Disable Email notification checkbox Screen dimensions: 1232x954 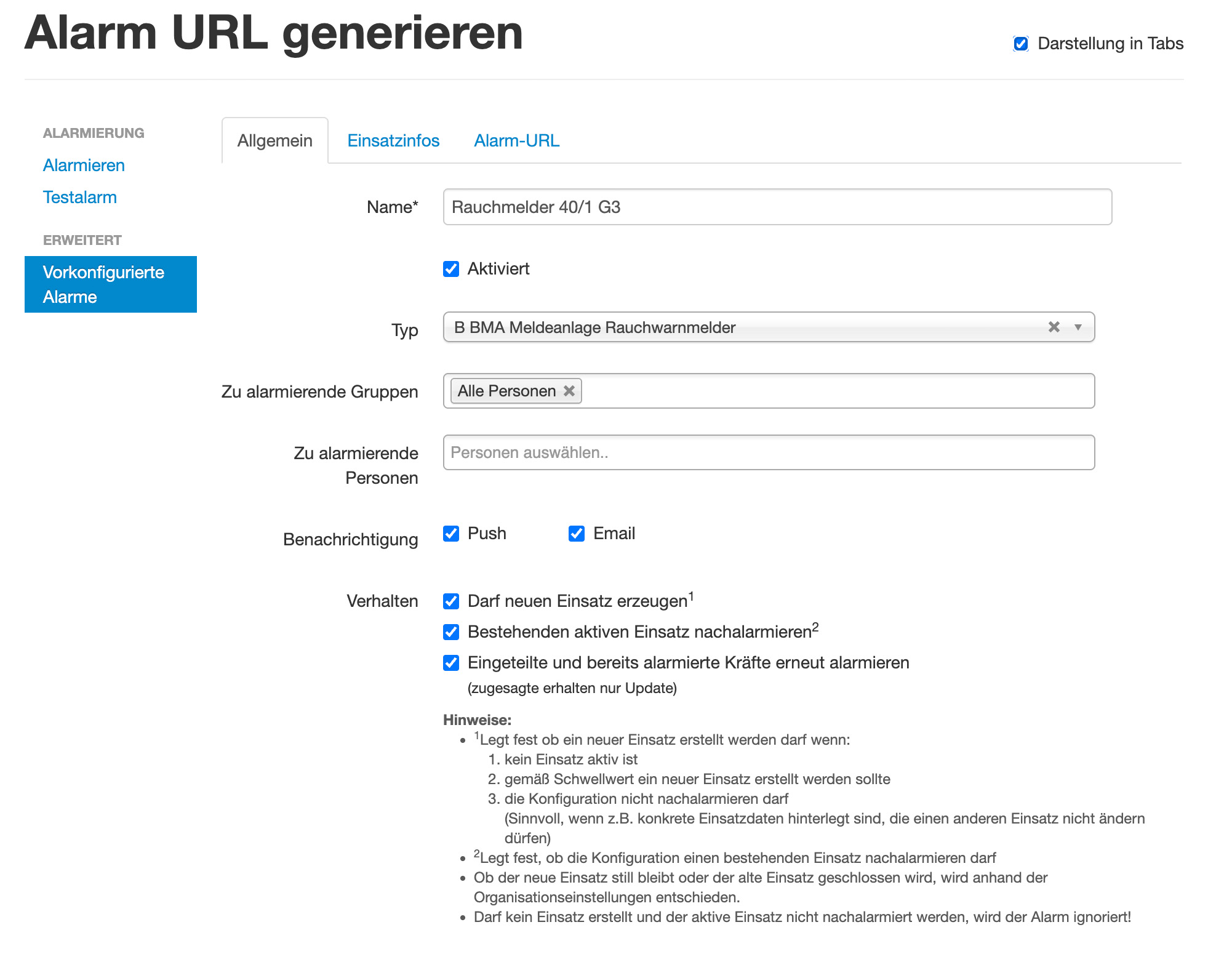[x=577, y=534]
